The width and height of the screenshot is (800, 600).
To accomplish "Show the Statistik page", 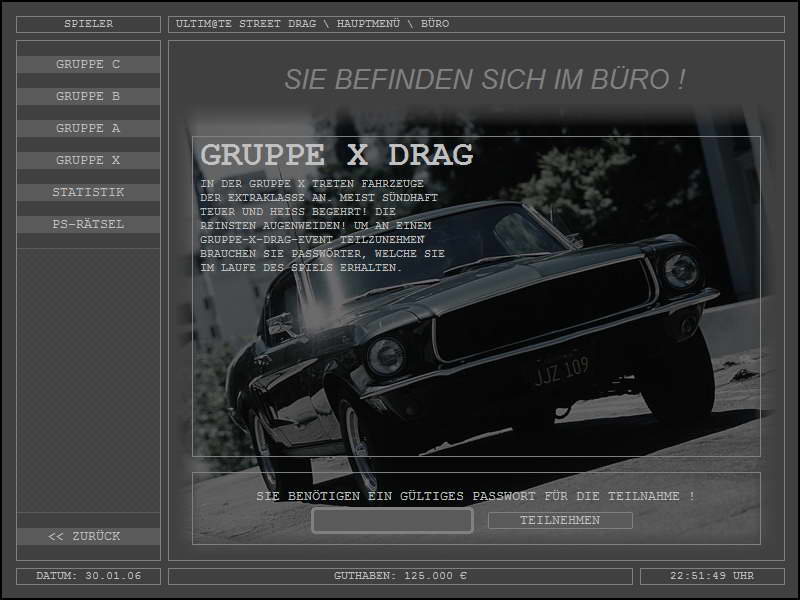I will click(x=88, y=192).
